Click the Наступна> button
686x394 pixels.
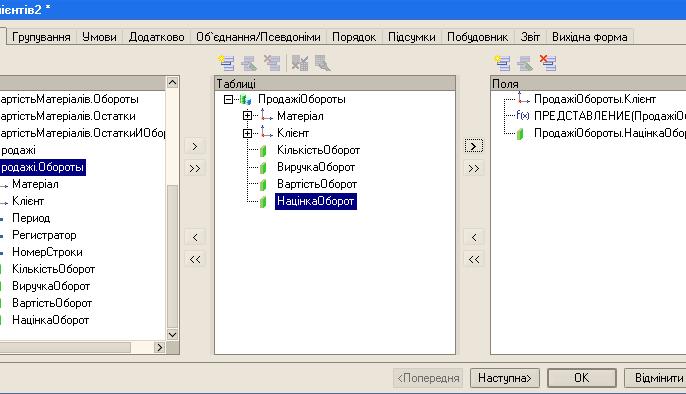pyautogui.click(x=504, y=378)
